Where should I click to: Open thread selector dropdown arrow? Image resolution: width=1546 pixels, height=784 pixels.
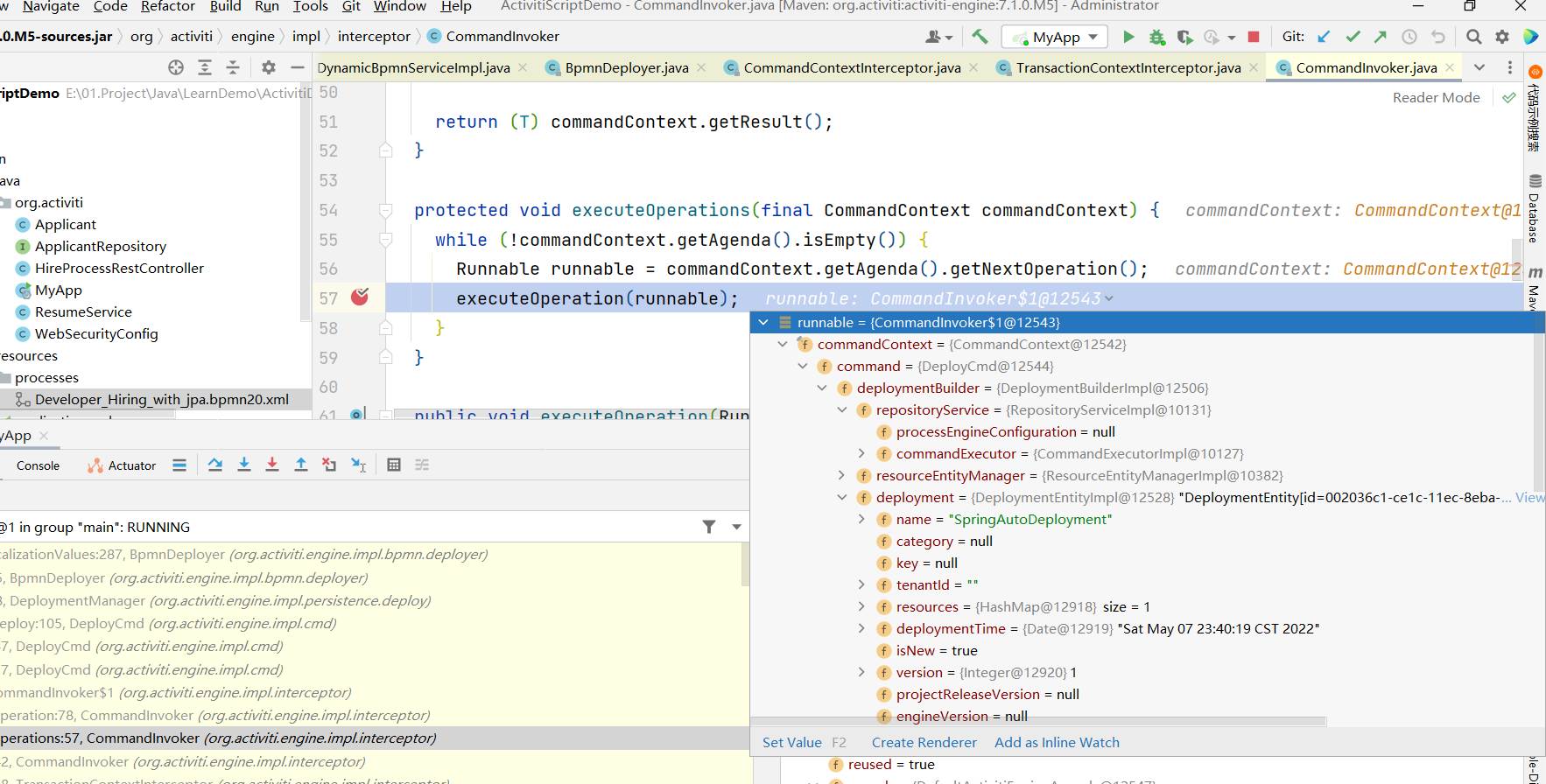pyautogui.click(x=737, y=527)
